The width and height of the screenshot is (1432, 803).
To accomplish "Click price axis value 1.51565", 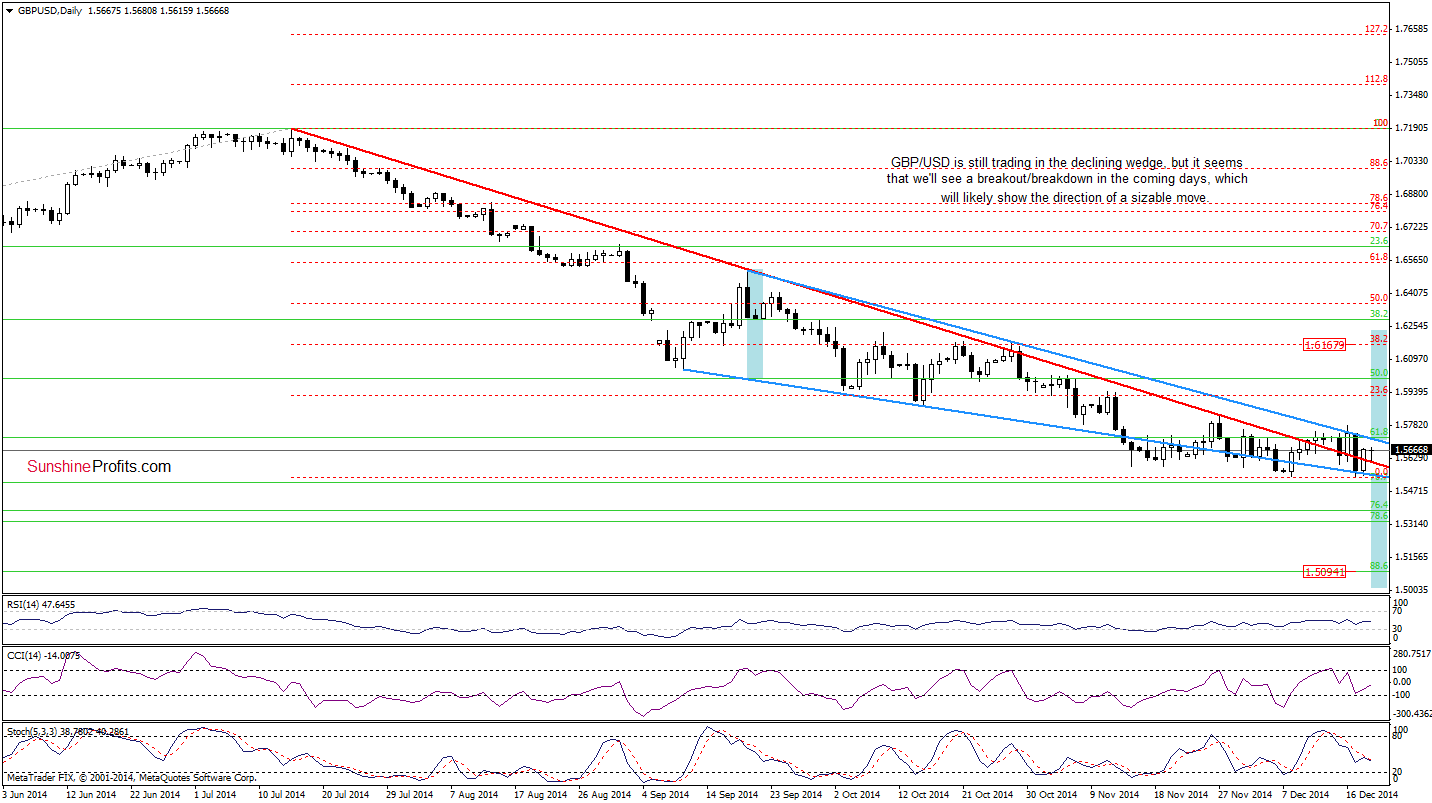I will (1411, 557).
